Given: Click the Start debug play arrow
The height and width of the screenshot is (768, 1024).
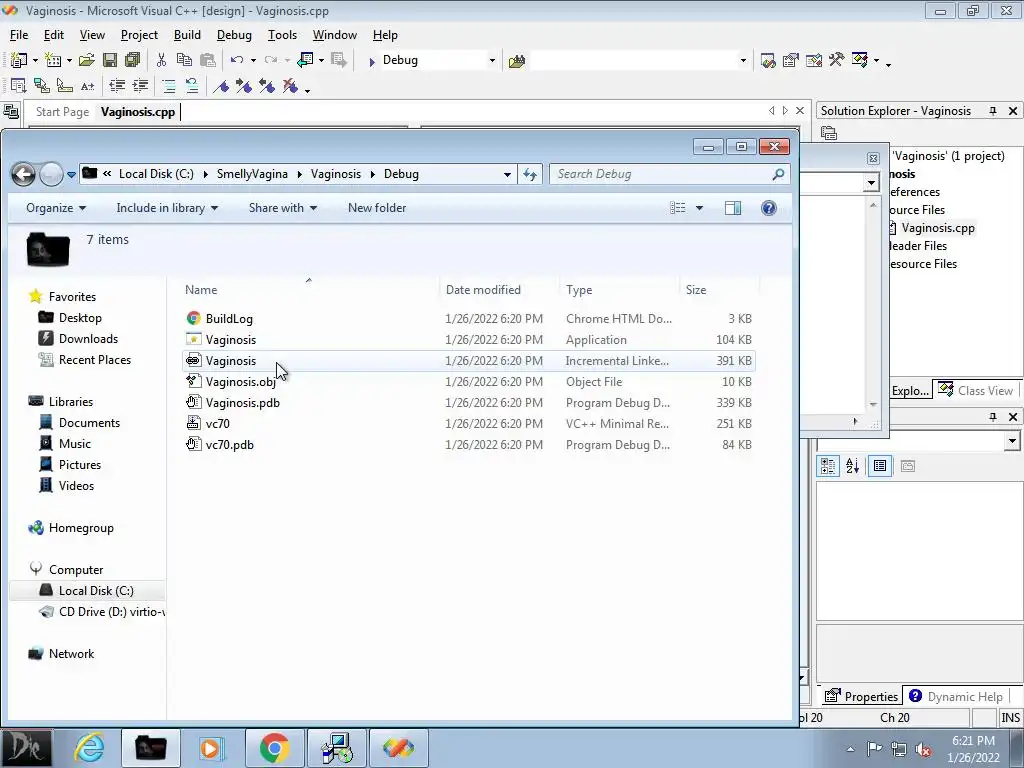Looking at the screenshot, I should pyautogui.click(x=372, y=61).
